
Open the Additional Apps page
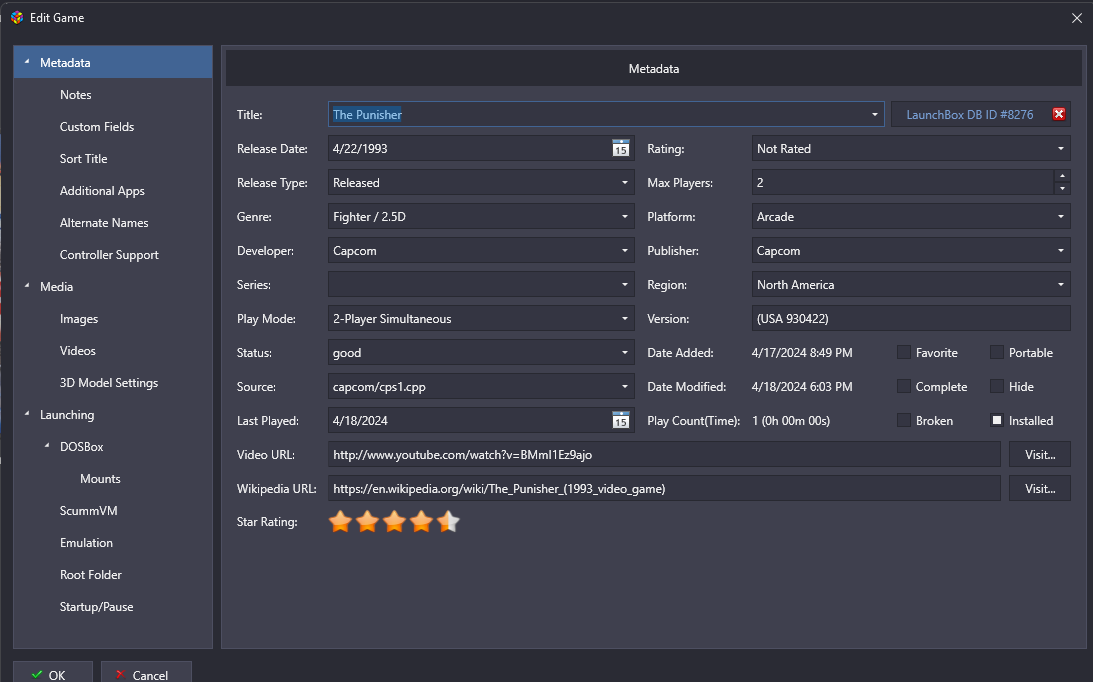click(102, 191)
